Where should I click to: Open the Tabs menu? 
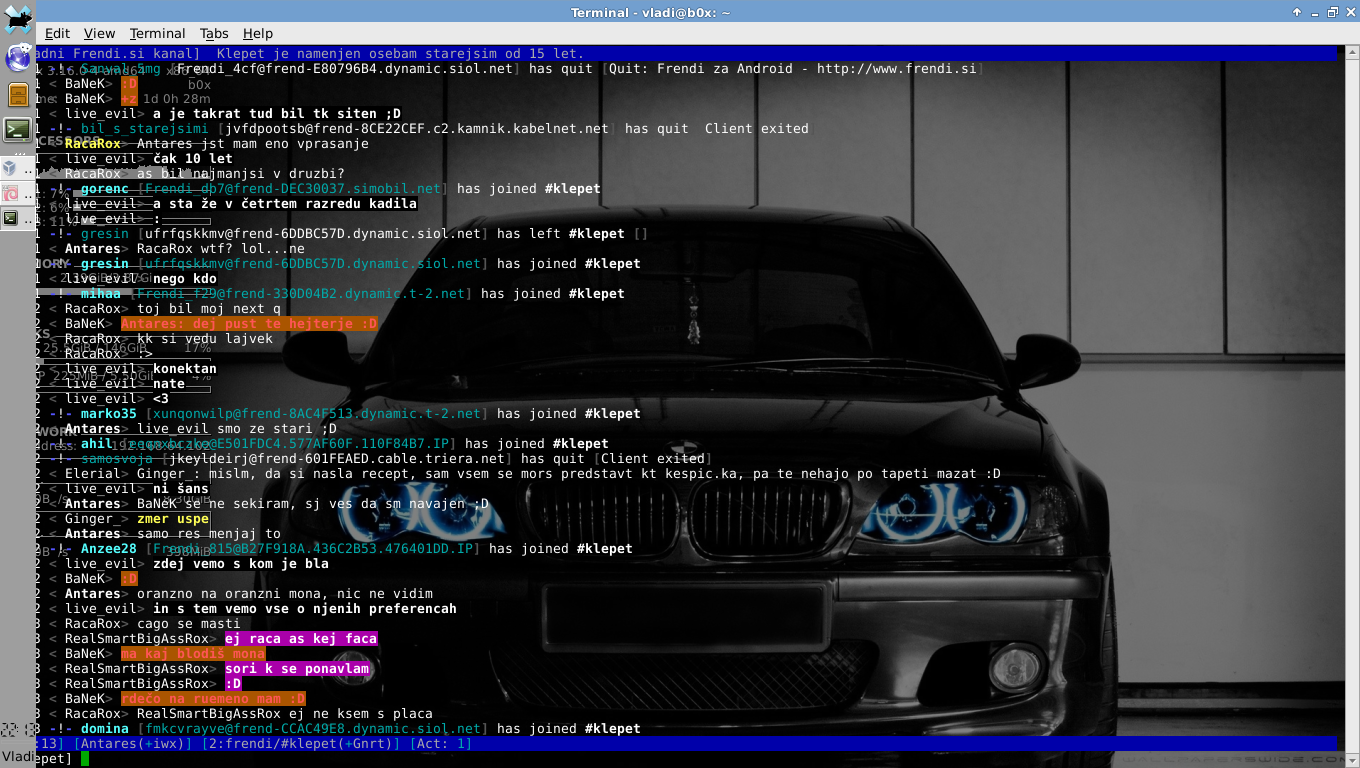tap(214, 33)
